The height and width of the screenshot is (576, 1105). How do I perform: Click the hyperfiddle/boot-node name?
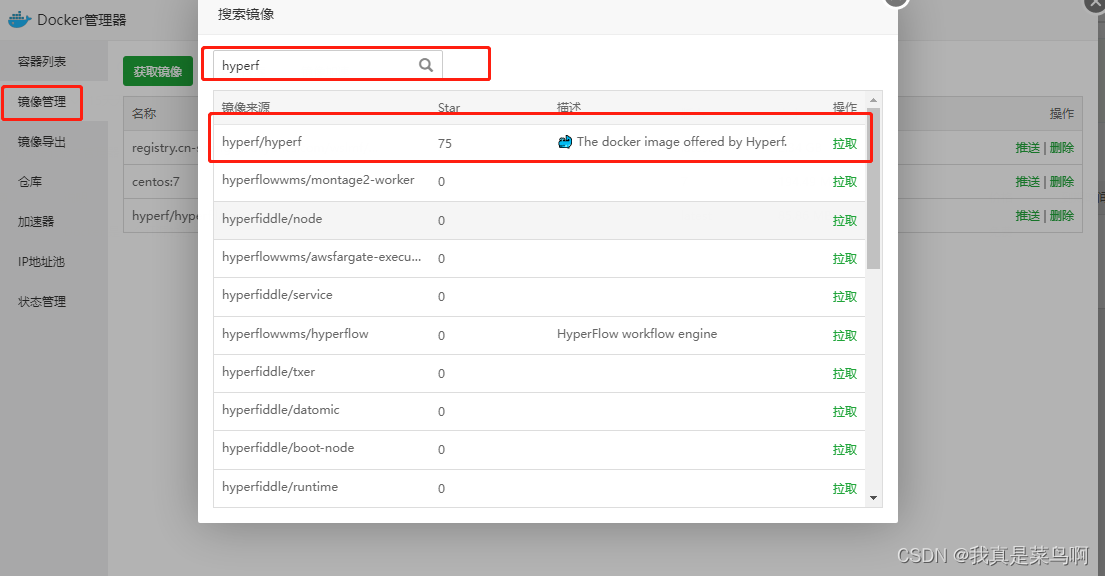pos(288,448)
